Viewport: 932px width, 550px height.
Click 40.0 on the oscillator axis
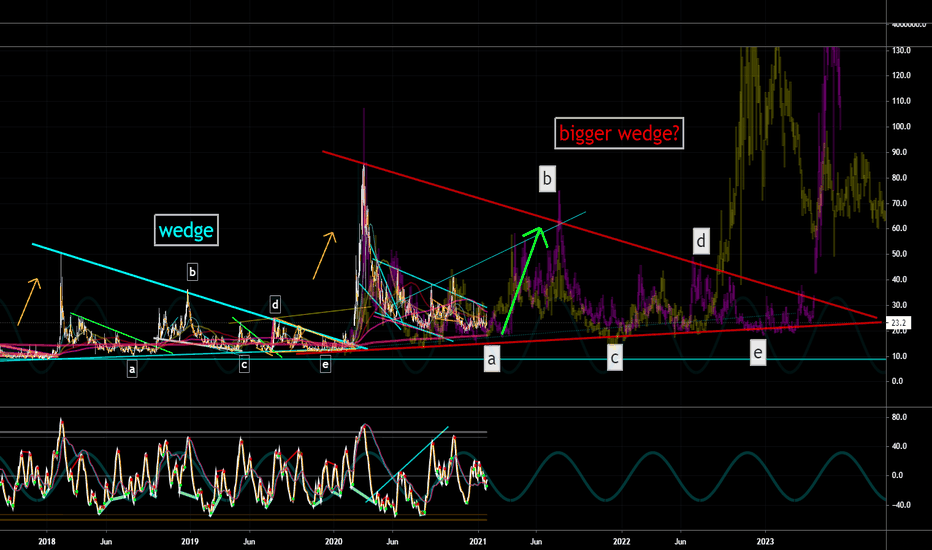(x=899, y=446)
